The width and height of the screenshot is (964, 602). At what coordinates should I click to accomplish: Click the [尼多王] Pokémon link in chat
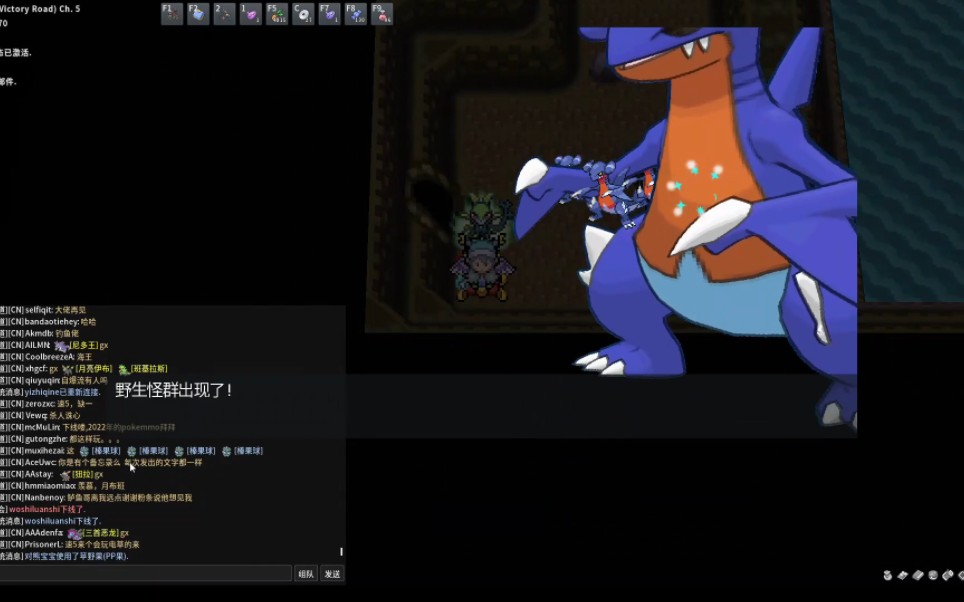(x=84, y=346)
